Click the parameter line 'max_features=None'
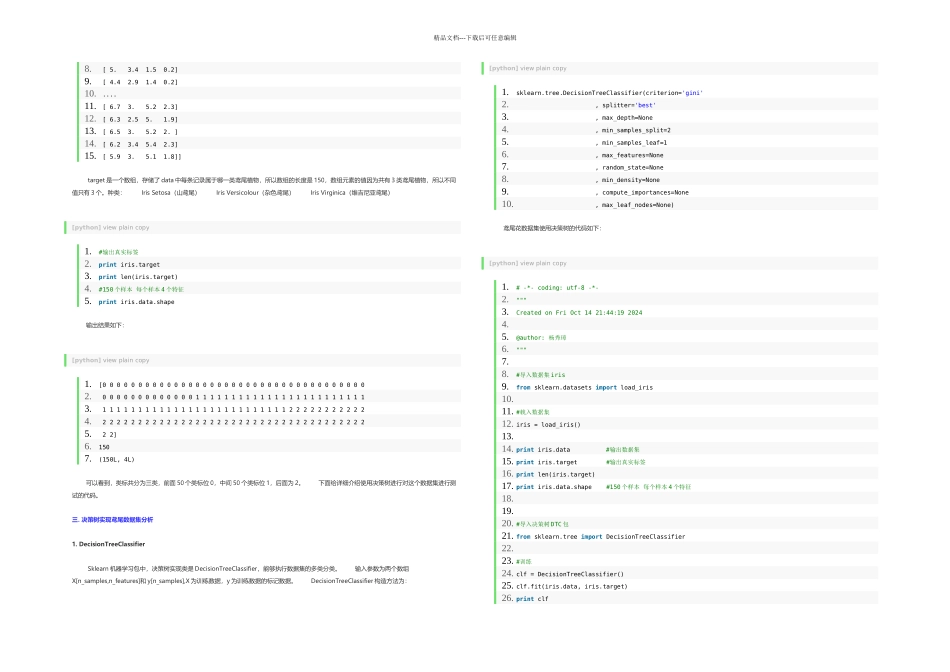The image size is (950, 672). [629, 155]
